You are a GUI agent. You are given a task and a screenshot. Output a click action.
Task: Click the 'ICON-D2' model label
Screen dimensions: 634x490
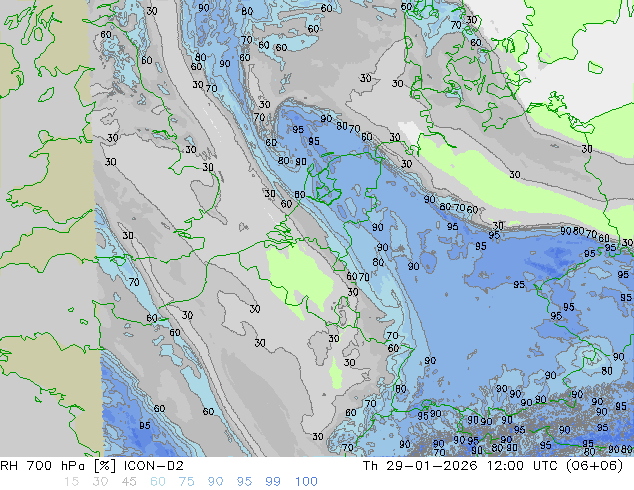tap(154, 466)
